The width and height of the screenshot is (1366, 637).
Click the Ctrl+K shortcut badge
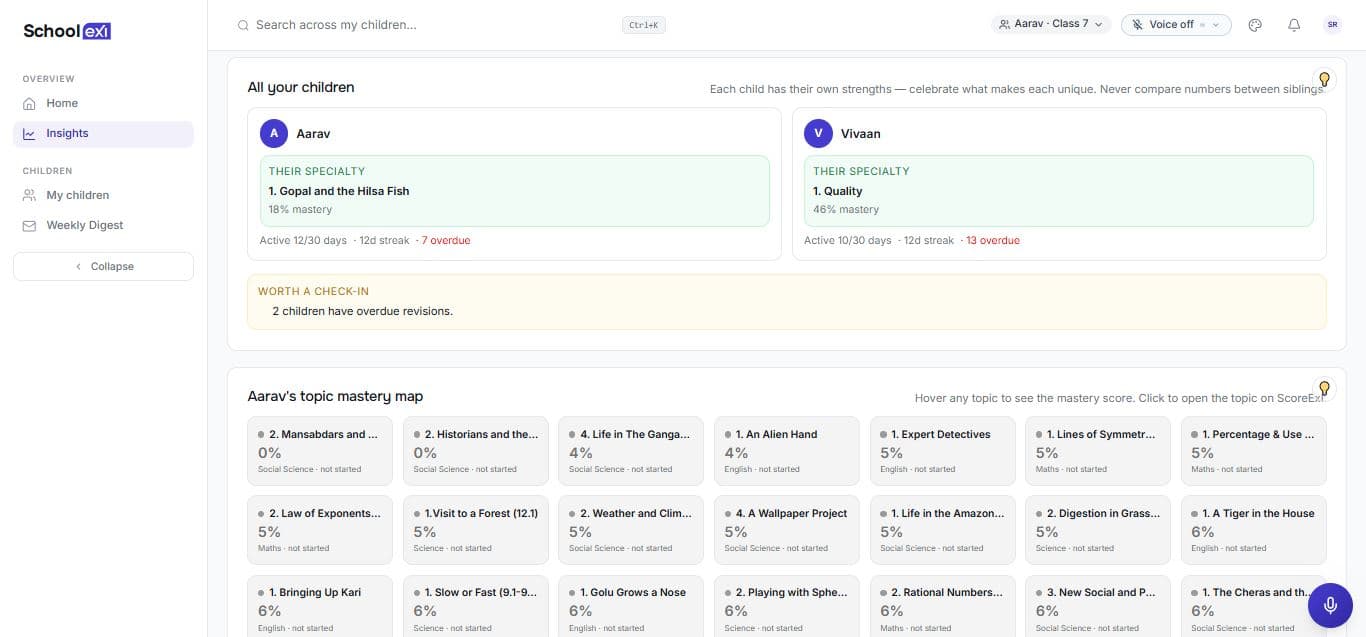pyautogui.click(x=644, y=25)
